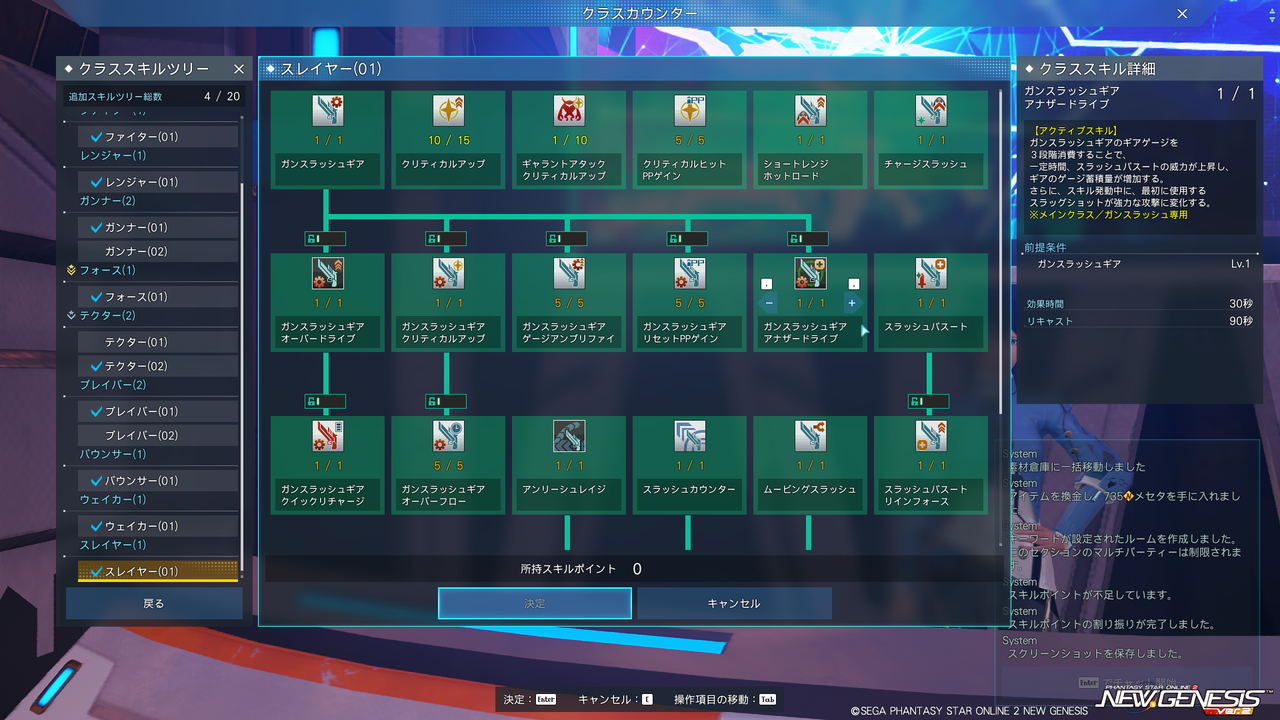Choose the テクター(02) skill tree
The width and height of the screenshot is (1280, 720).
click(x=158, y=366)
